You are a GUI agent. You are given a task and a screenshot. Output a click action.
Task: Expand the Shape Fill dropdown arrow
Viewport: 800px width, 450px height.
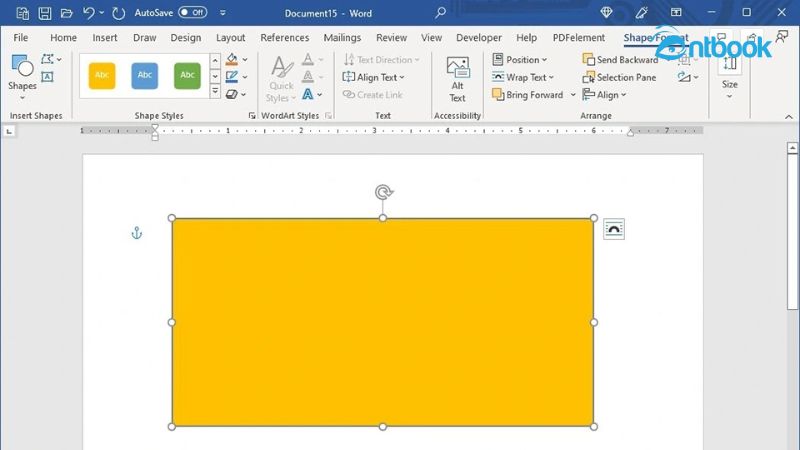point(247,60)
